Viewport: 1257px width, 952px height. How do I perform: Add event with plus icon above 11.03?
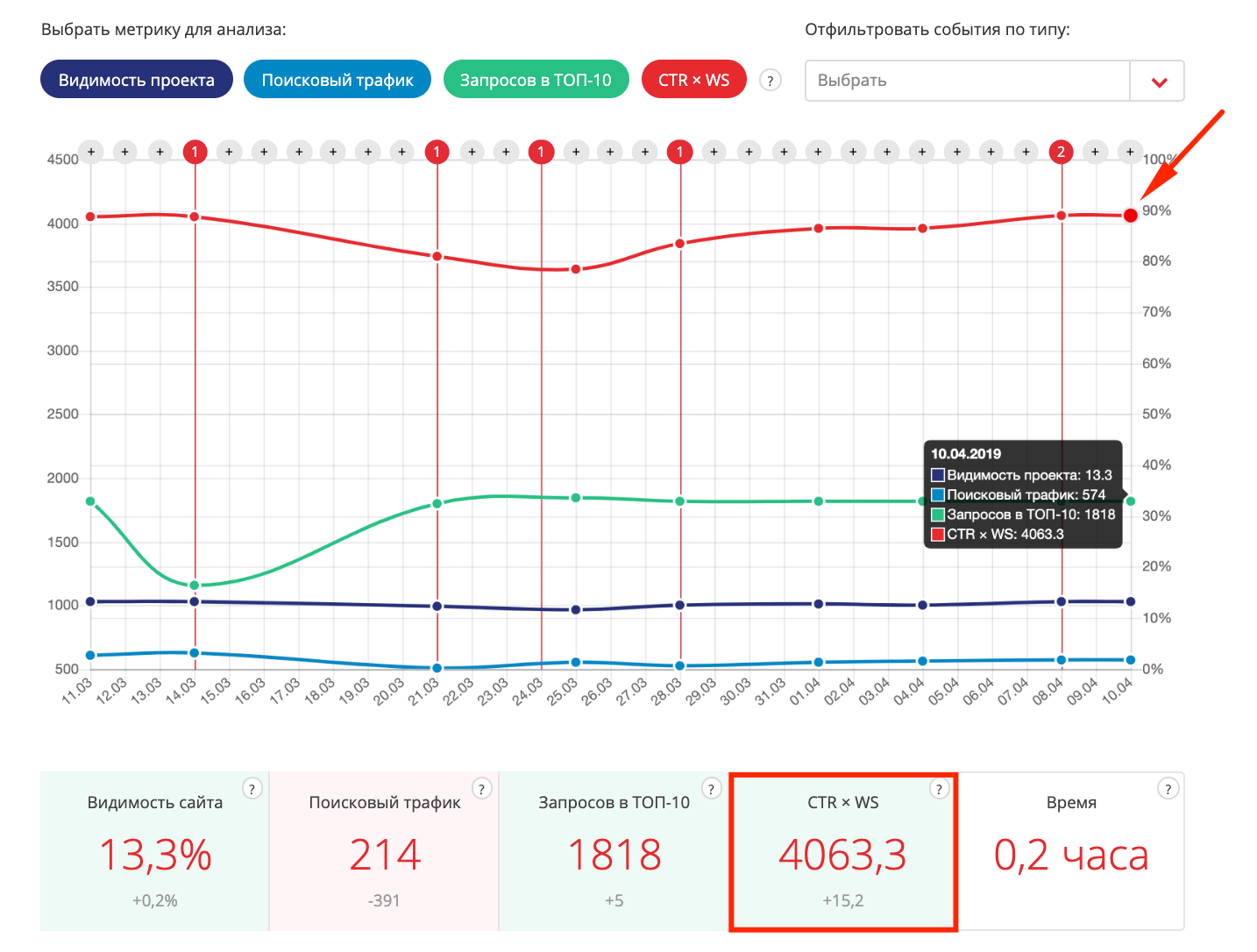click(x=91, y=152)
